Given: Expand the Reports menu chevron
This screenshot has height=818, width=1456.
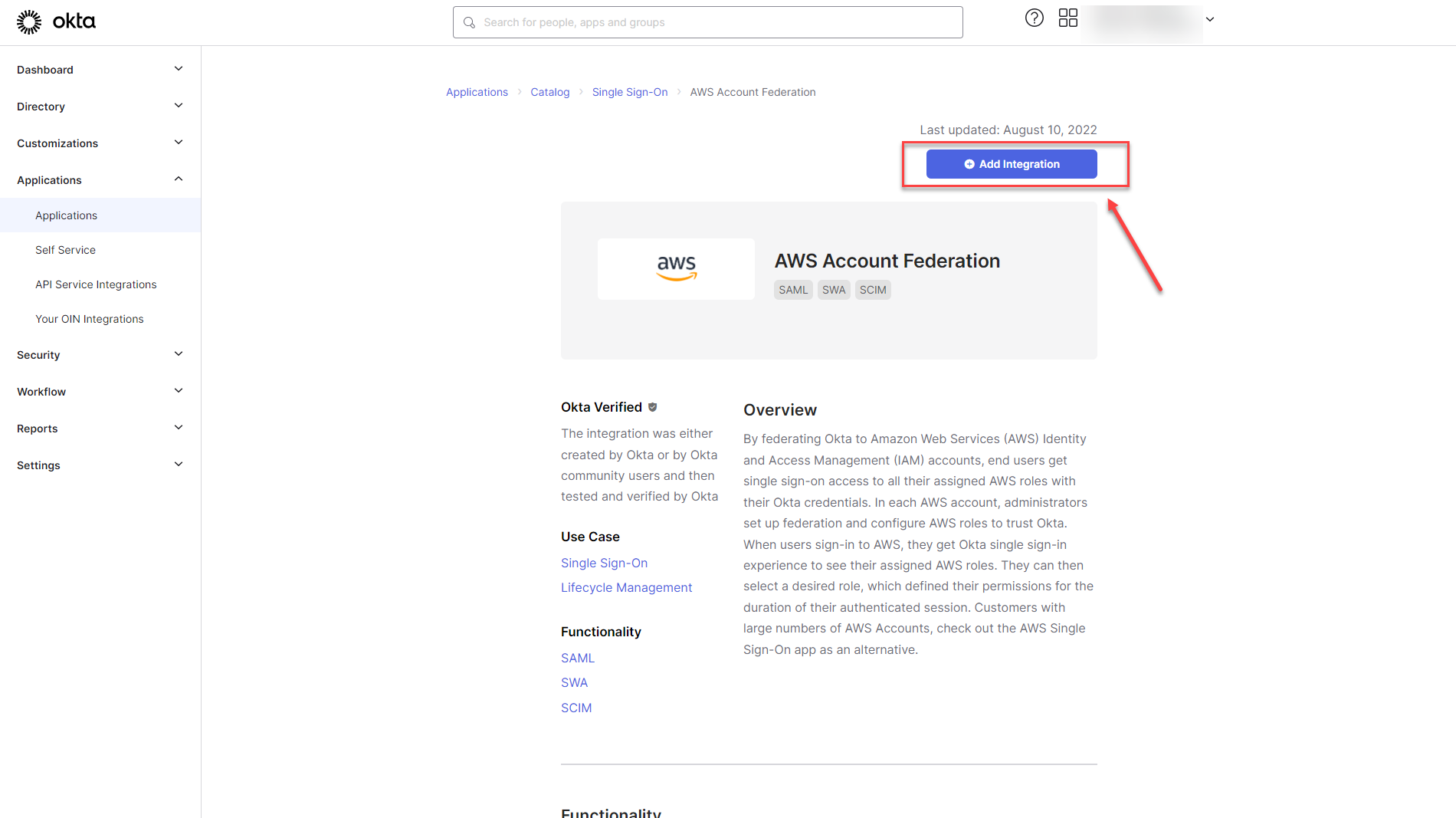Looking at the screenshot, I should point(179,428).
